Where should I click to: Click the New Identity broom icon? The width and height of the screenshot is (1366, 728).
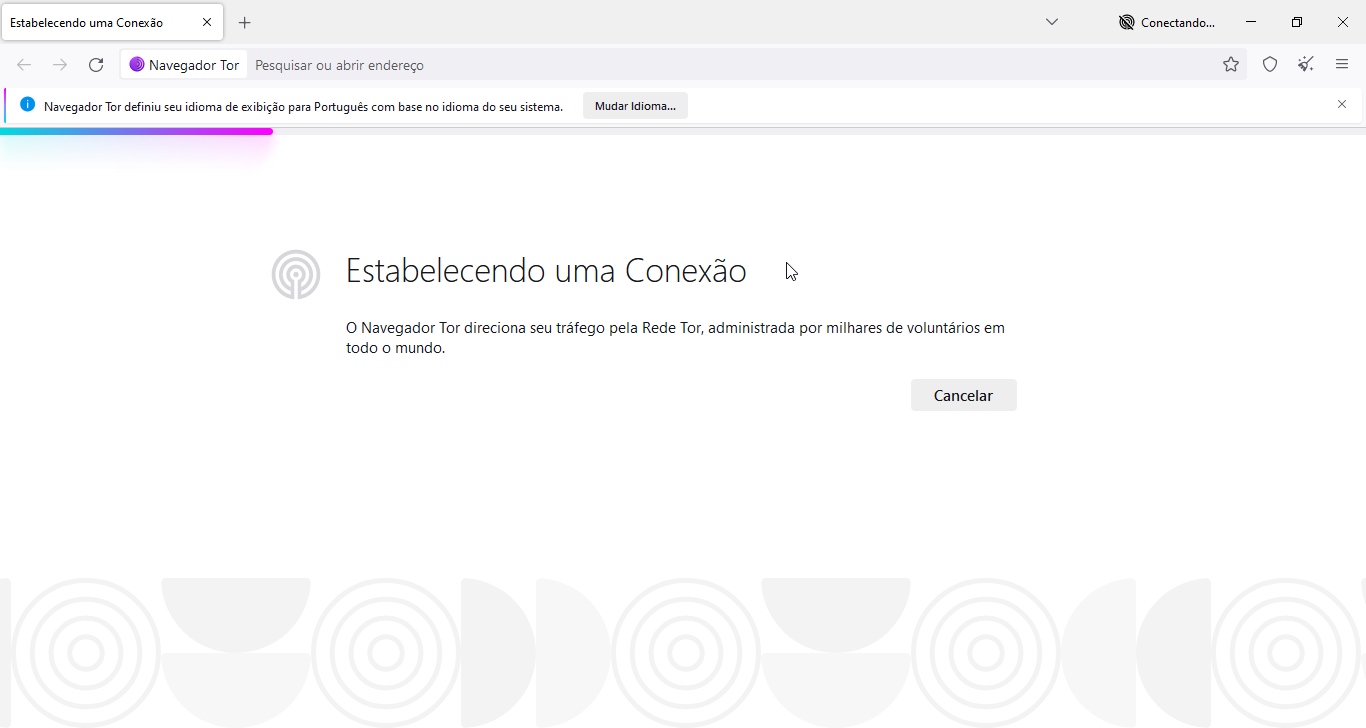1306,65
